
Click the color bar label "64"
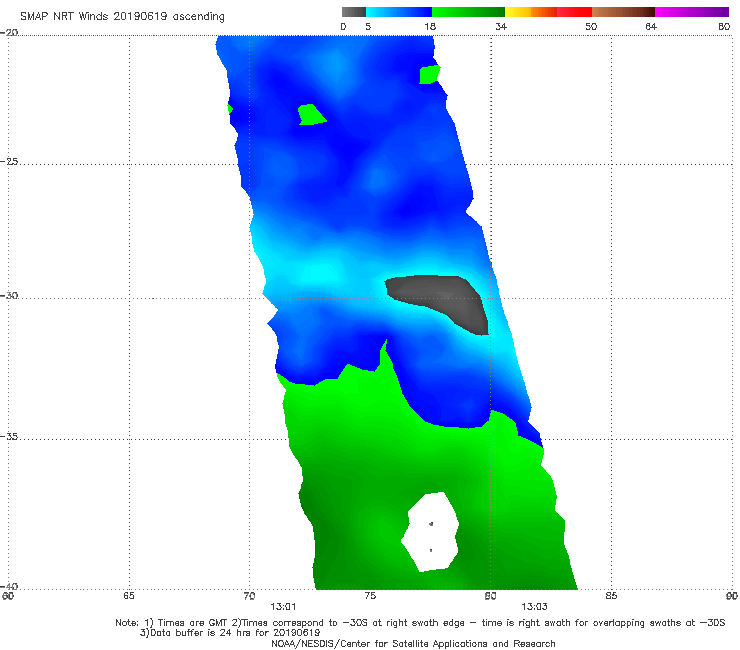tap(651, 27)
